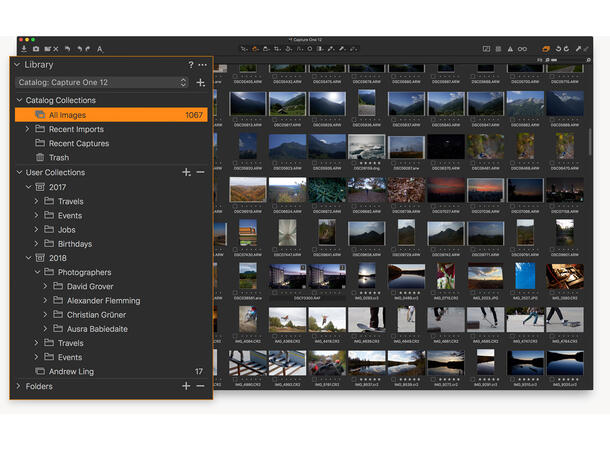Click the plus icon beside catalog selector
The width and height of the screenshot is (610, 450).
tap(201, 83)
